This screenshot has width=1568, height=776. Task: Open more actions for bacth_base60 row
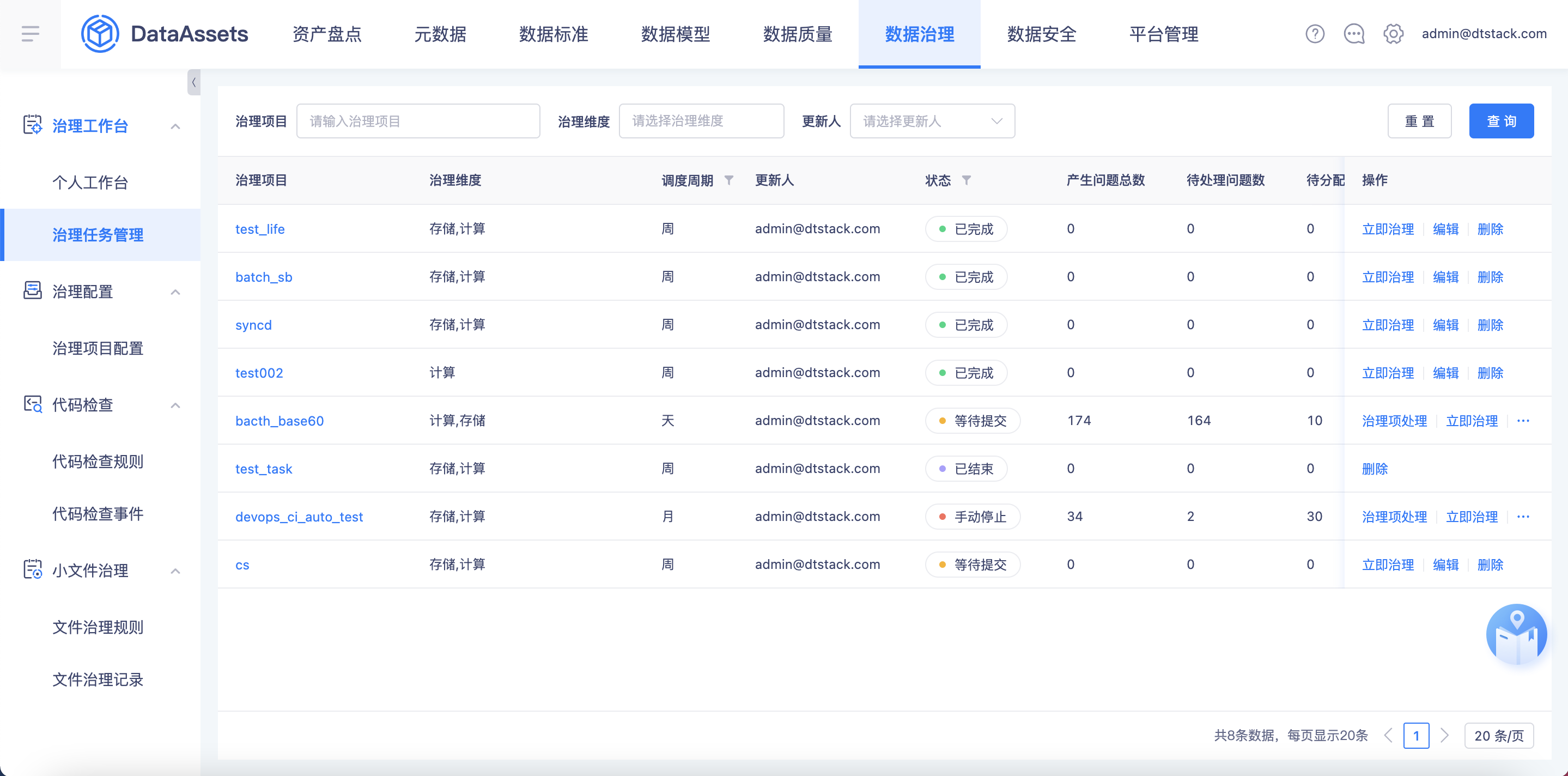(1523, 421)
